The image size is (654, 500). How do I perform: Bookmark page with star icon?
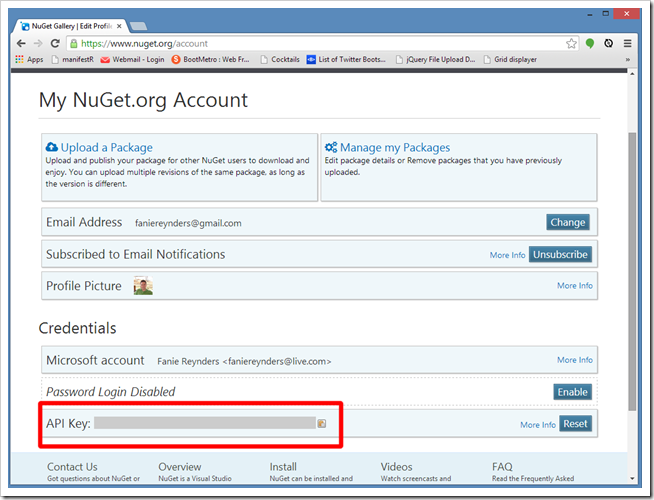571,43
